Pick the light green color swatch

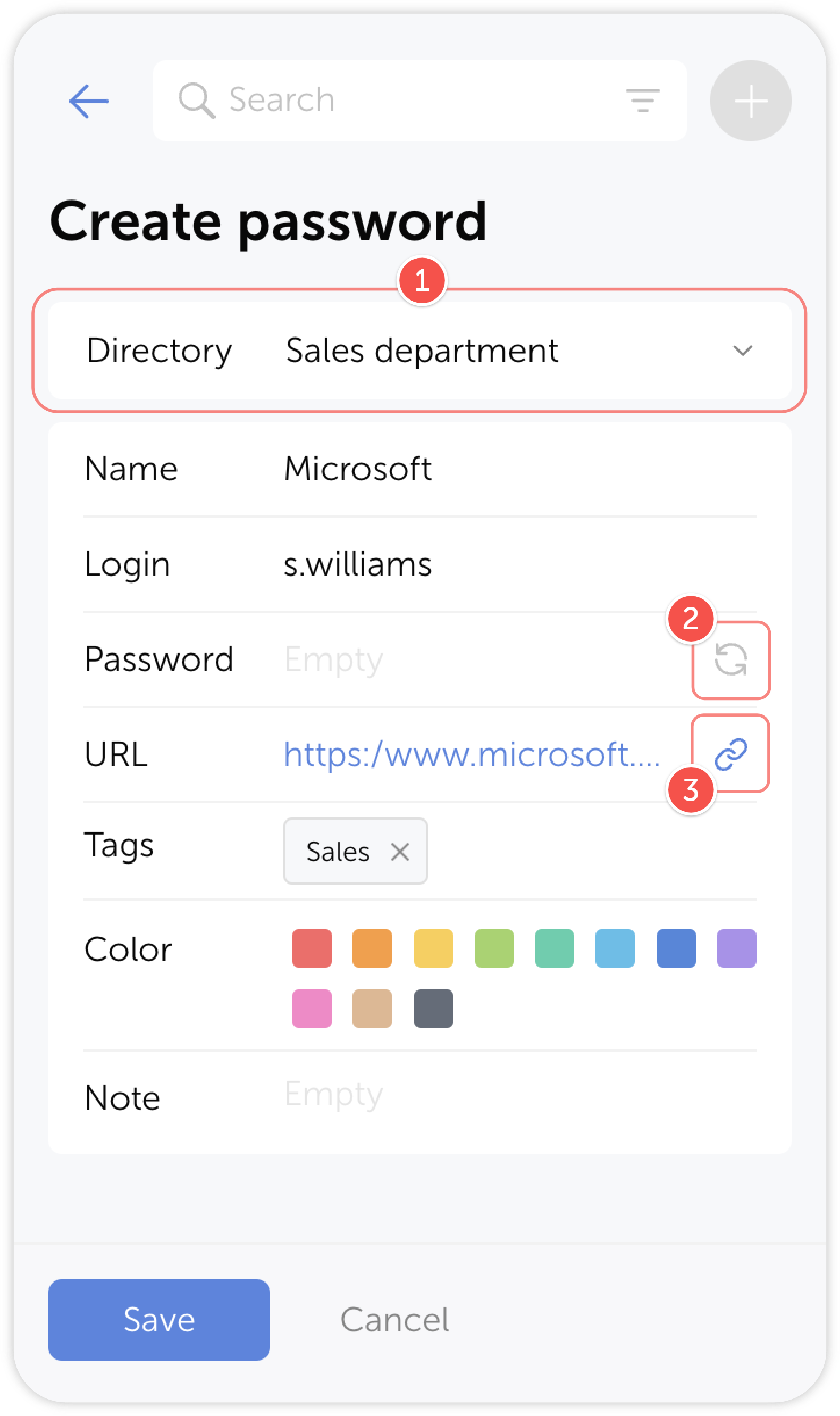pyautogui.click(x=494, y=948)
